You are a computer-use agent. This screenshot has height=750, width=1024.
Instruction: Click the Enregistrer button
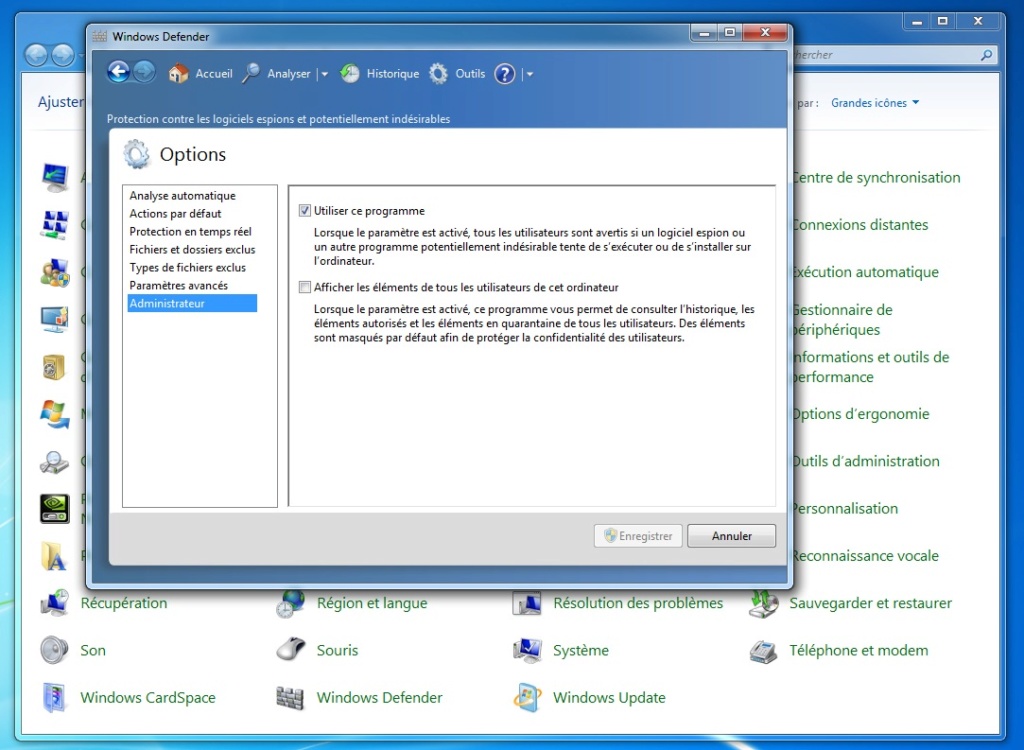point(638,536)
